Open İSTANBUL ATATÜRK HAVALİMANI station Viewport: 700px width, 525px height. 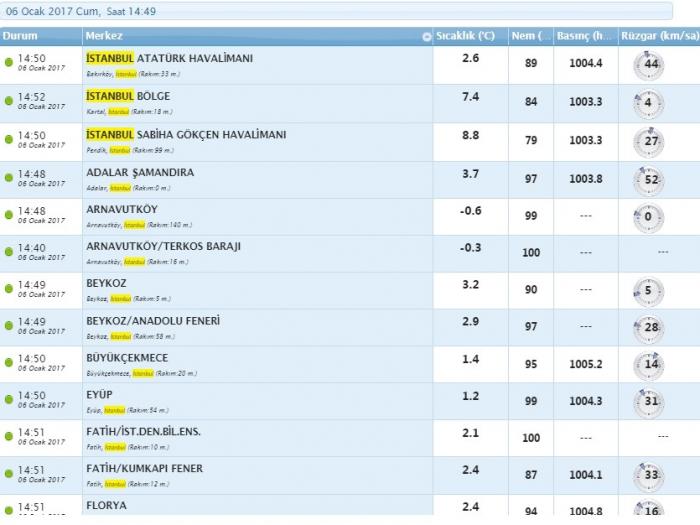[169, 58]
